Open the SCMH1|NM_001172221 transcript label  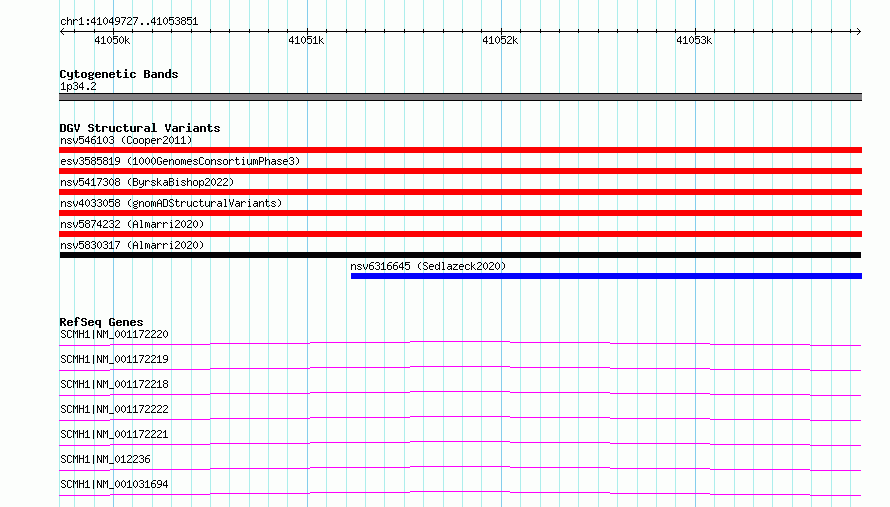[x=114, y=434]
